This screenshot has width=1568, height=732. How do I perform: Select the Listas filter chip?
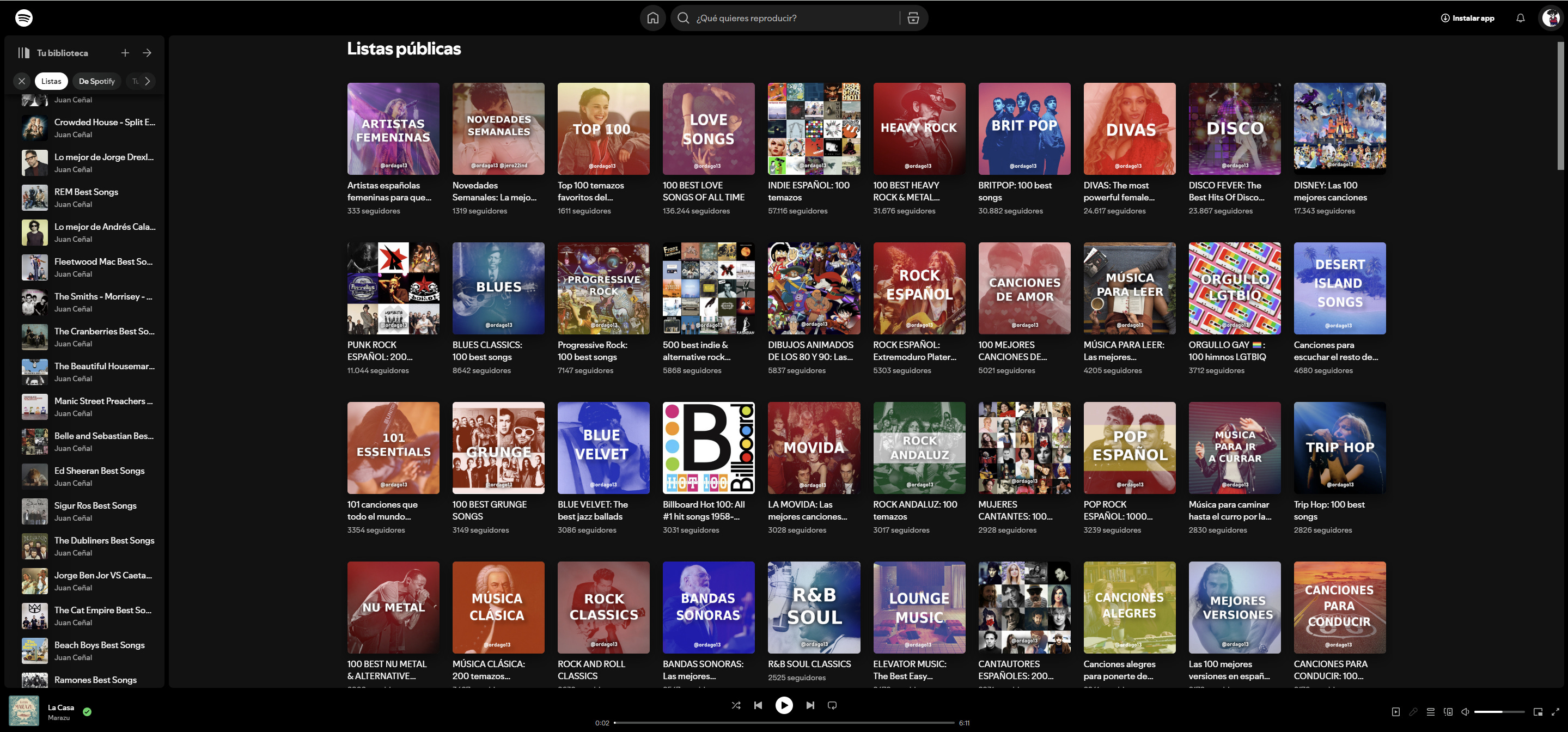pyautogui.click(x=51, y=81)
